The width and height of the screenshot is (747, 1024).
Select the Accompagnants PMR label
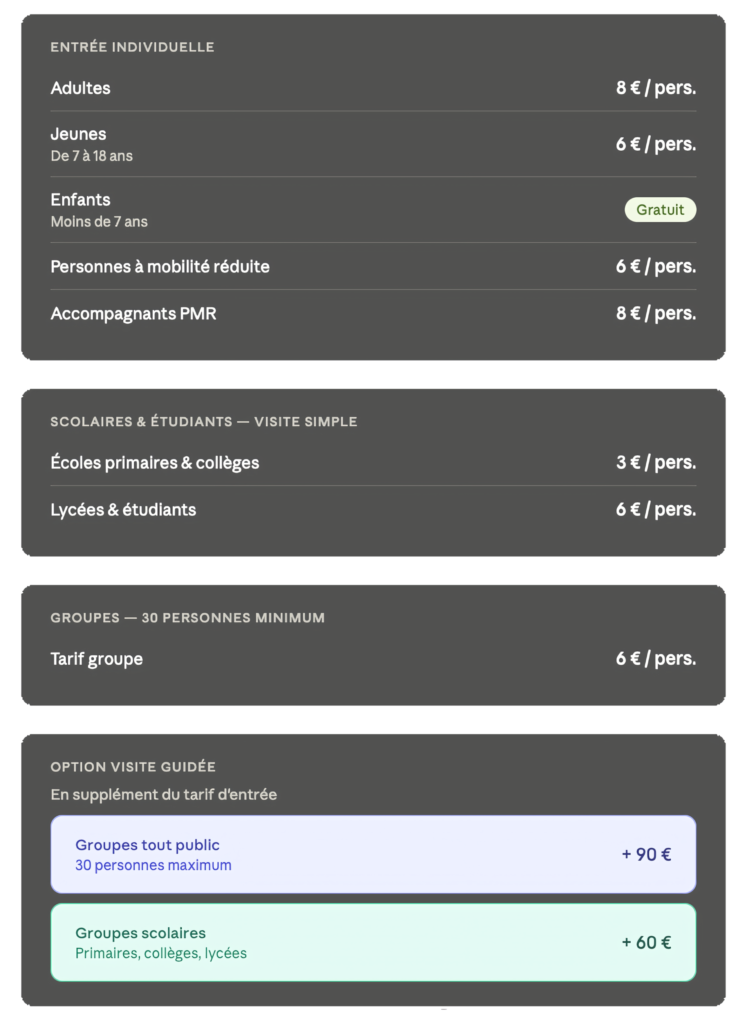(x=133, y=314)
